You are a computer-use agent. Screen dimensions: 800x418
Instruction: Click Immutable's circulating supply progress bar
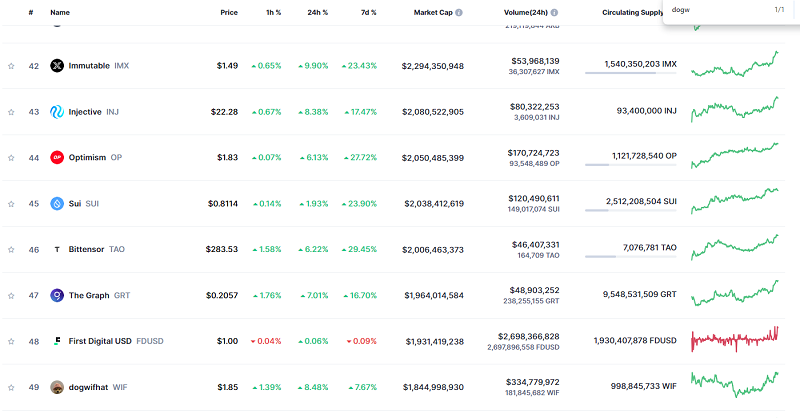pos(629,74)
